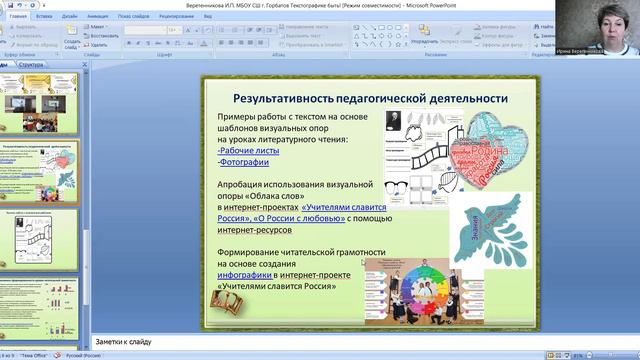
Task: Toggle underline formatting
Action: point(148,43)
